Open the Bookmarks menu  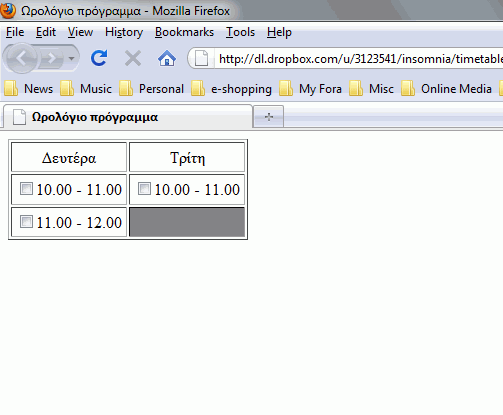click(x=184, y=32)
